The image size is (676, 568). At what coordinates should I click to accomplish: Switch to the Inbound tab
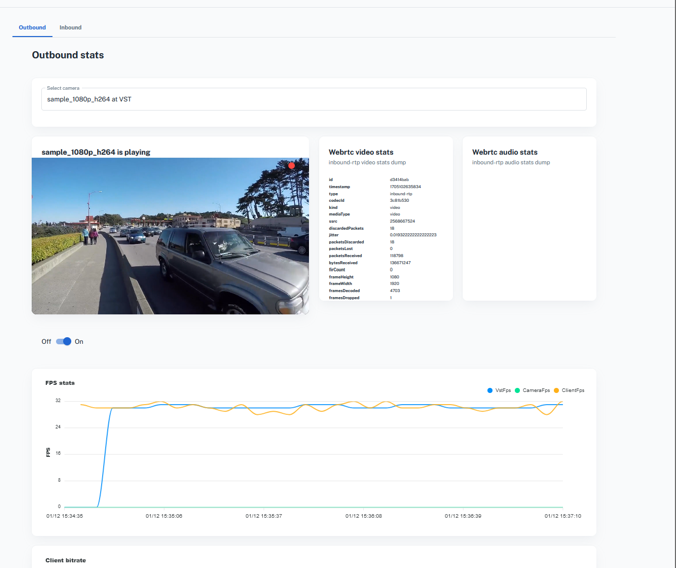[70, 27]
